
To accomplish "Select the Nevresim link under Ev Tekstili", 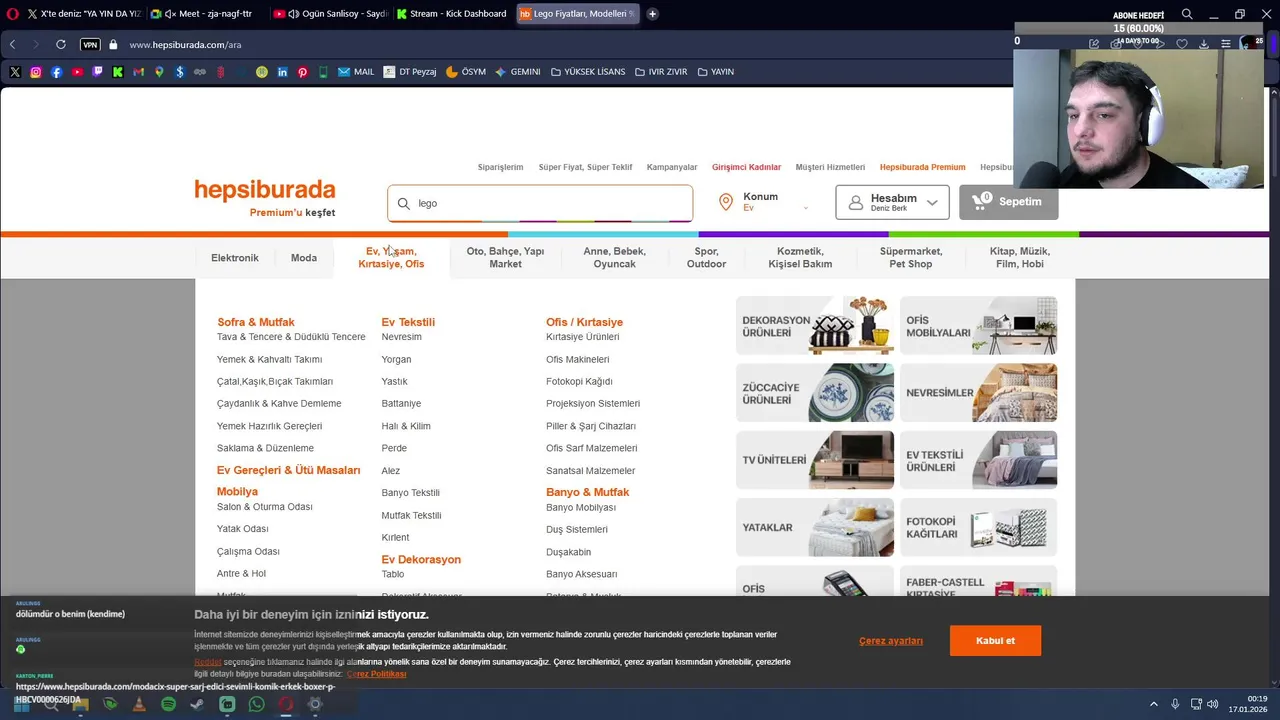I will [401, 337].
